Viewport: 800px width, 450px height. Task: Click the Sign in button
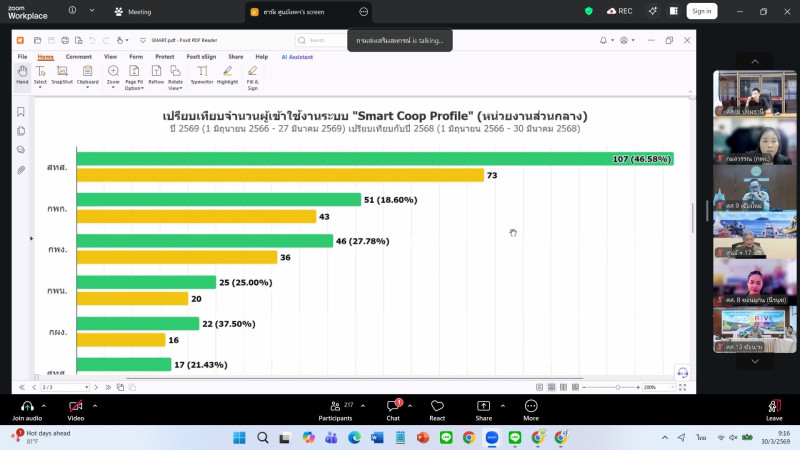pos(702,11)
